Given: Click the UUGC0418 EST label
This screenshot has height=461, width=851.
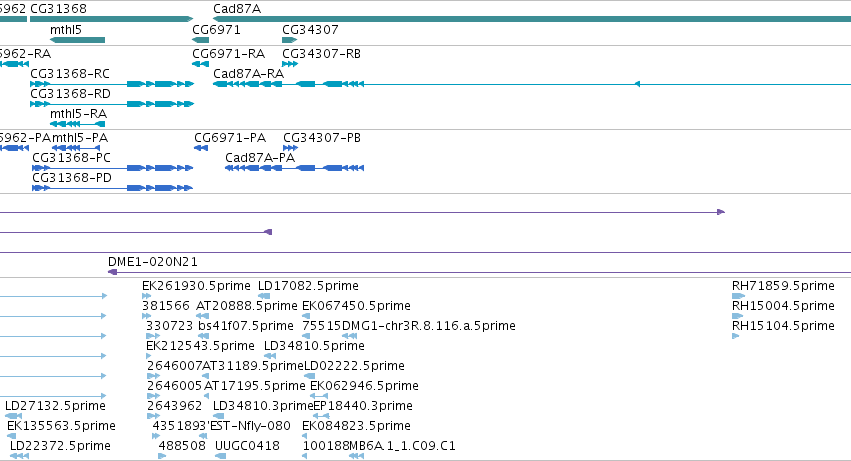Looking at the screenshot, I should click(x=247, y=446).
